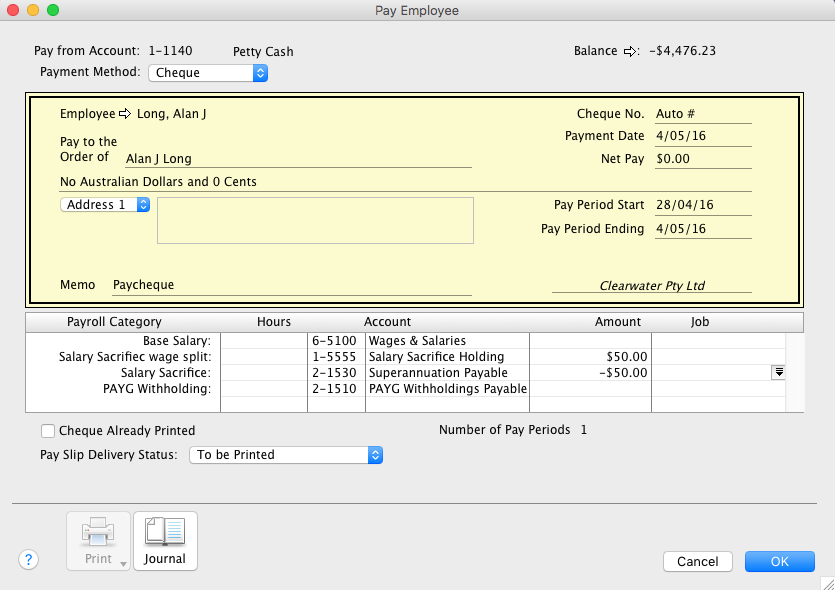This screenshot has height=590, width=835.
Task: Click the Base Salary hours cell
Action: click(x=263, y=341)
